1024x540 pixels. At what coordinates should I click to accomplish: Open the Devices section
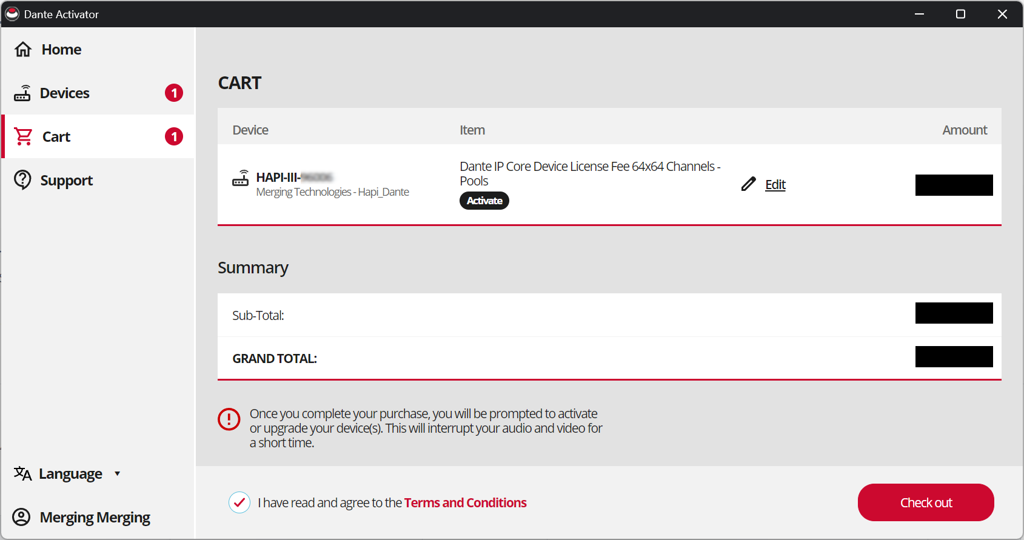click(65, 93)
